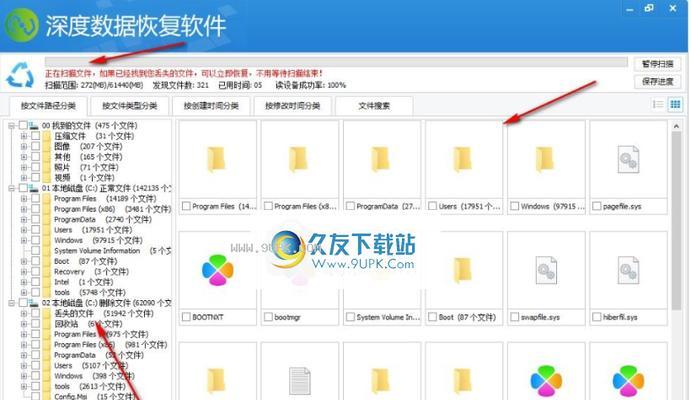Tick the BOOTNXT checkbox
This screenshot has height=400, width=691.
(x=186, y=317)
